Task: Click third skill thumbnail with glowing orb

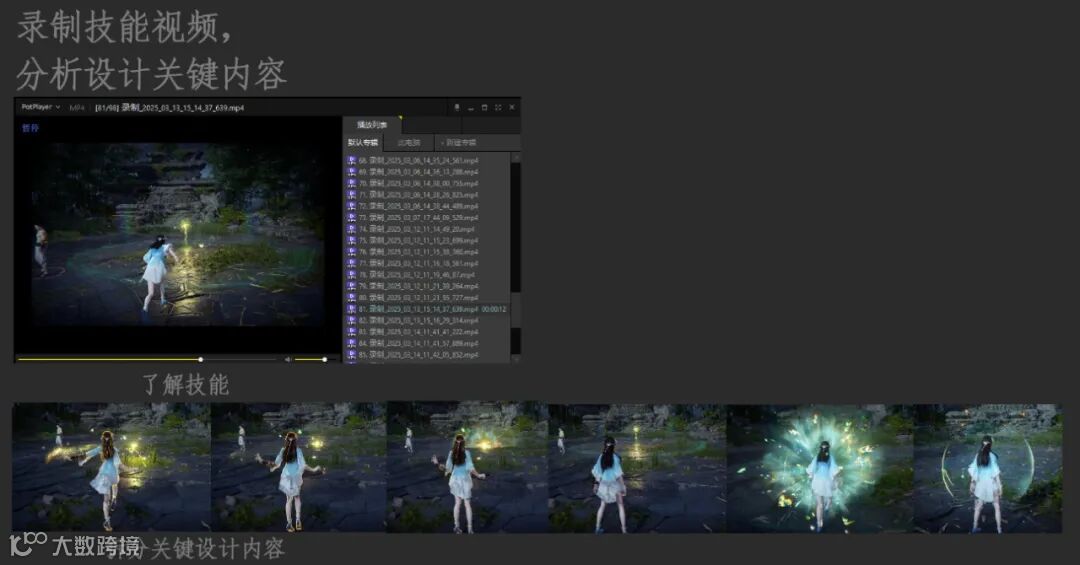Action: [x=468, y=468]
